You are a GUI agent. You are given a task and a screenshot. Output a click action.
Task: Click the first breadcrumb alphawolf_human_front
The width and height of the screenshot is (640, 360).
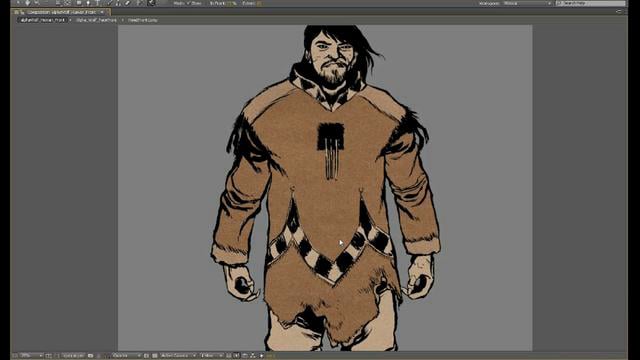pos(43,20)
